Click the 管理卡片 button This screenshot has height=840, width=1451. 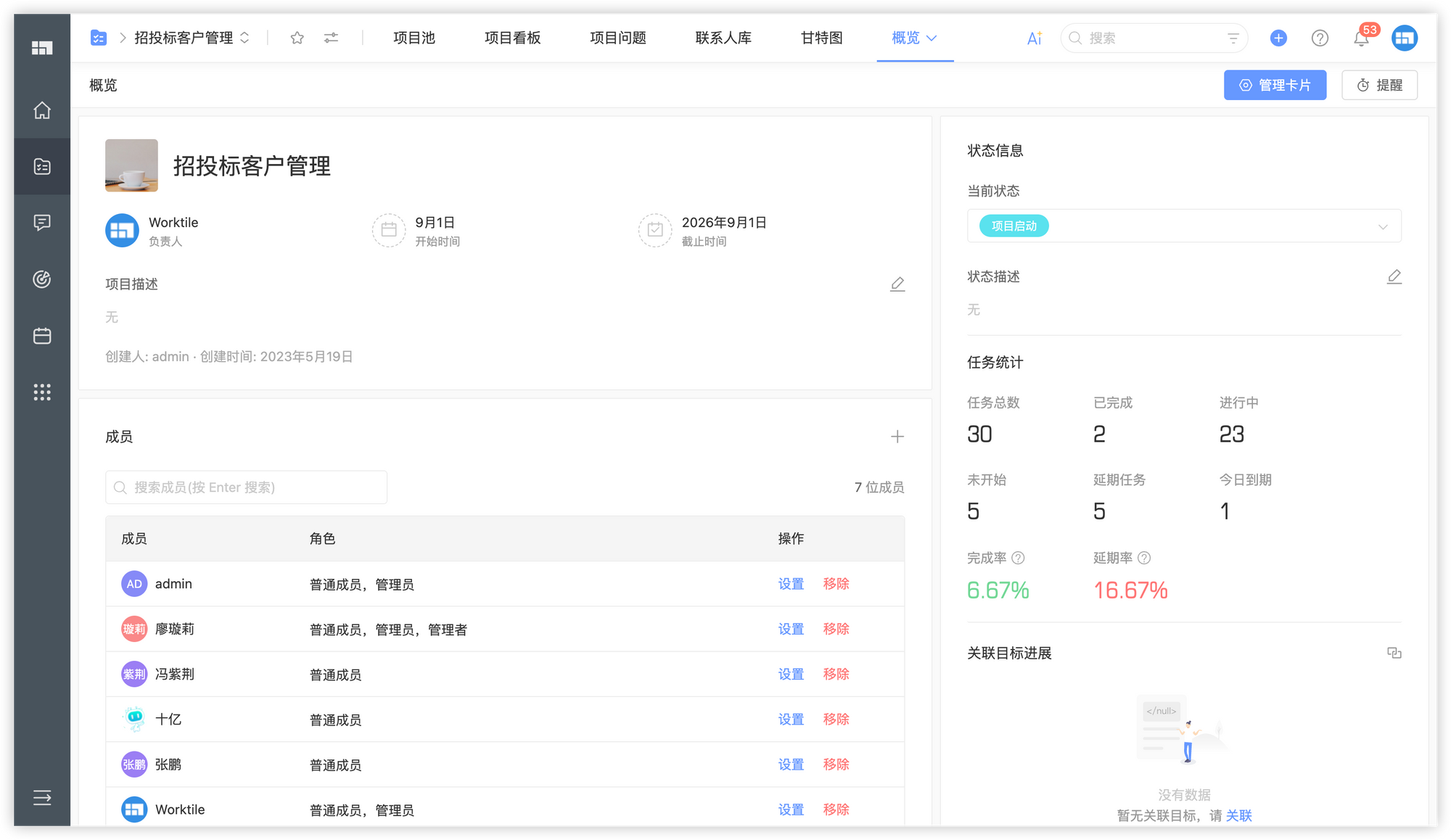1275,85
